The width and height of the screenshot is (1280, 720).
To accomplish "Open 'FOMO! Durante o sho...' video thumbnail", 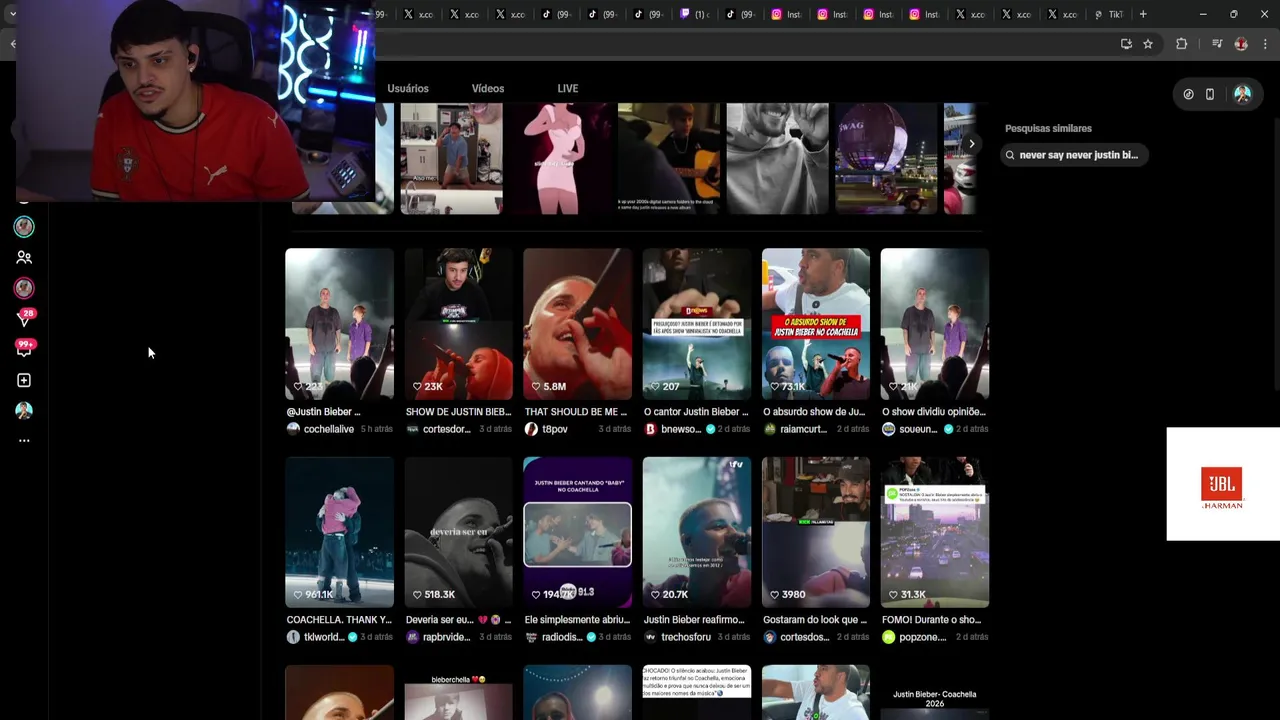I will [934, 532].
